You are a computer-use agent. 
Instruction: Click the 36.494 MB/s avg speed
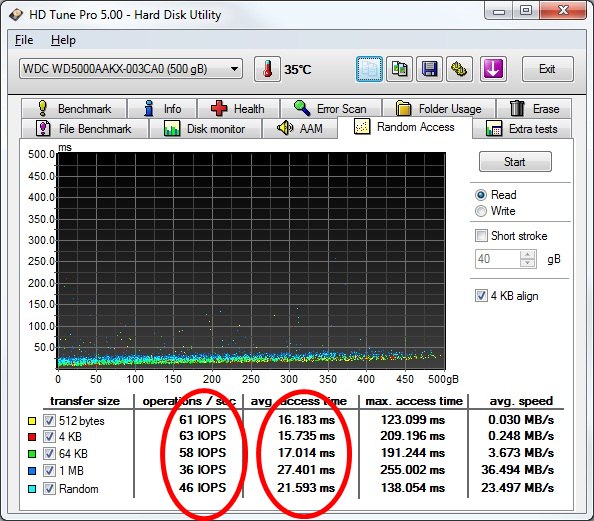pos(517,470)
